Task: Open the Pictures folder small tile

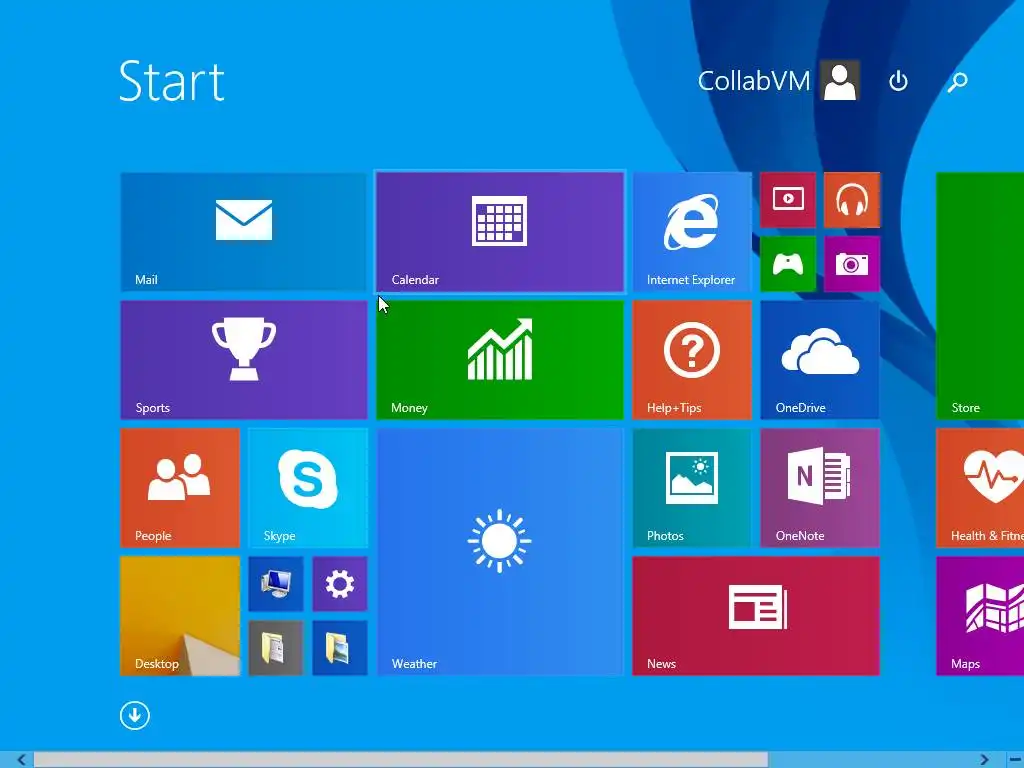Action: [x=340, y=647]
